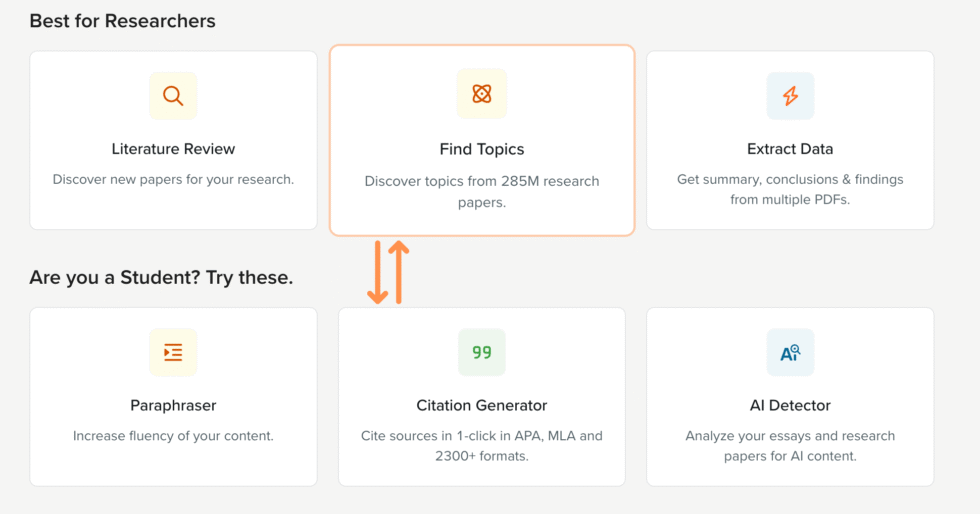
Task: Click "Discover topics from 285M research papers" description
Action: 482,191
